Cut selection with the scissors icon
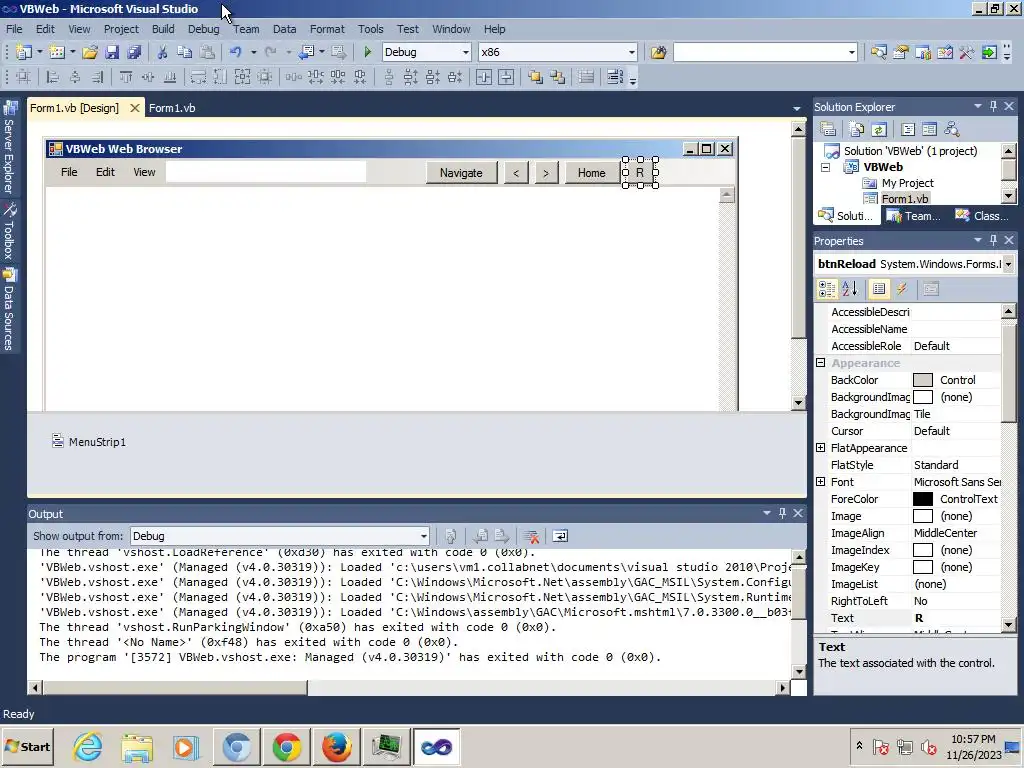The width and height of the screenshot is (1024, 768). click(x=162, y=52)
